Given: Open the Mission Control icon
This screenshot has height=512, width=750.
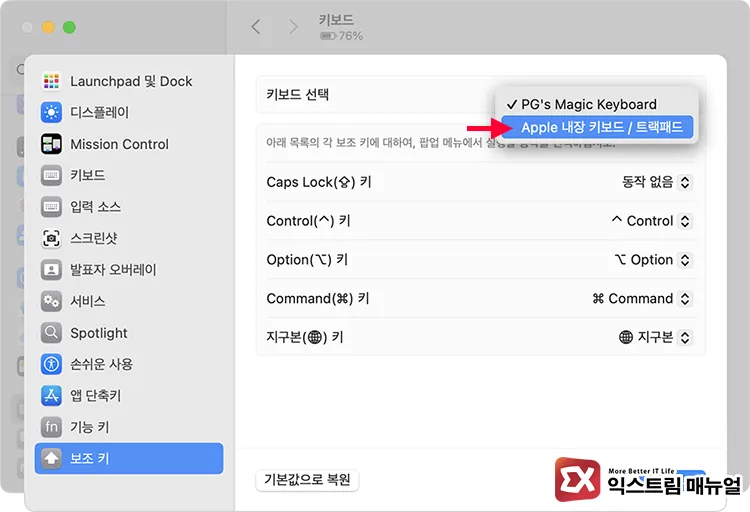Looking at the screenshot, I should (51, 144).
